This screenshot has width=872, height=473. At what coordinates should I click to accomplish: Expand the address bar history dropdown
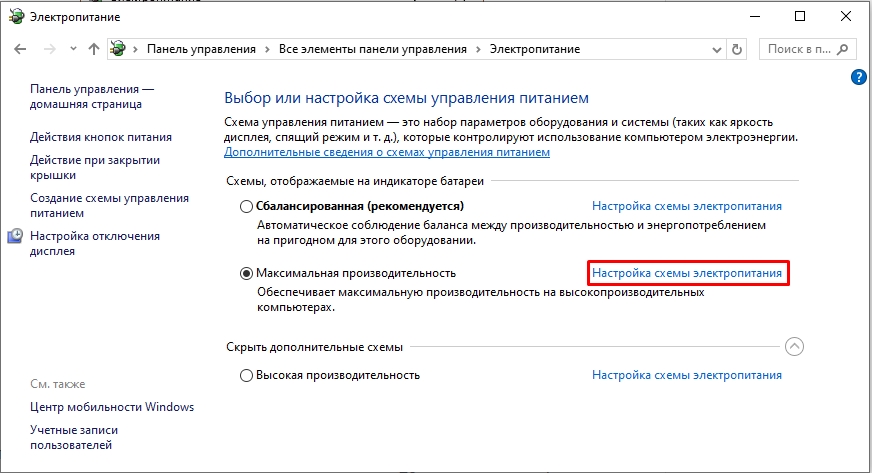715,49
